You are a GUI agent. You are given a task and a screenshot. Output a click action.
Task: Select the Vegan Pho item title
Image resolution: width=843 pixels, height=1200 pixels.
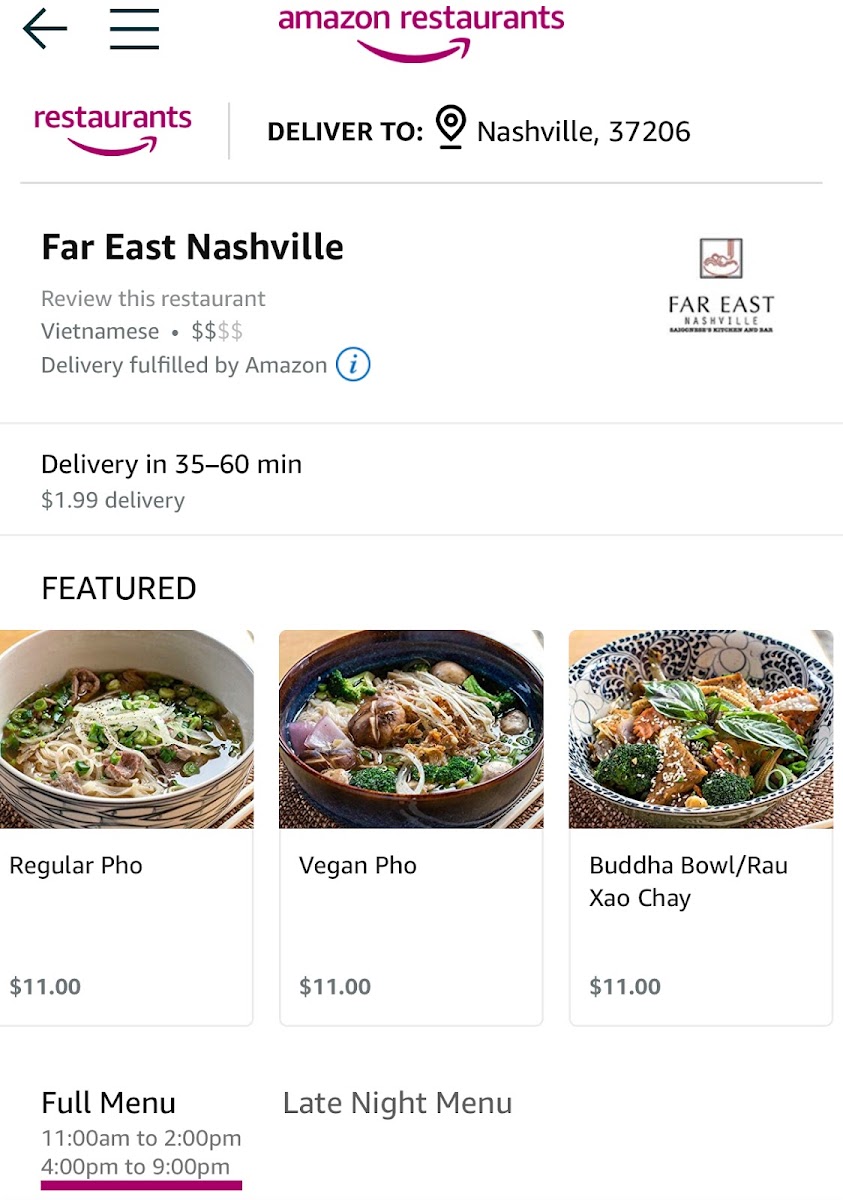358,865
